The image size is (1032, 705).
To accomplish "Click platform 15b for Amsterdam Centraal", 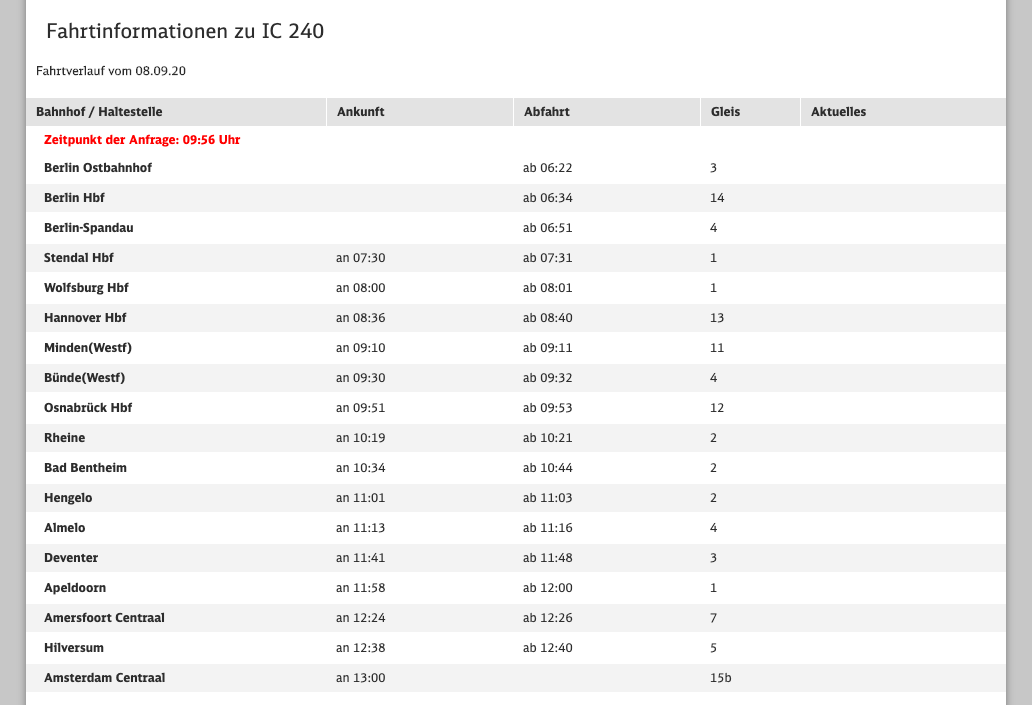I will pos(720,678).
